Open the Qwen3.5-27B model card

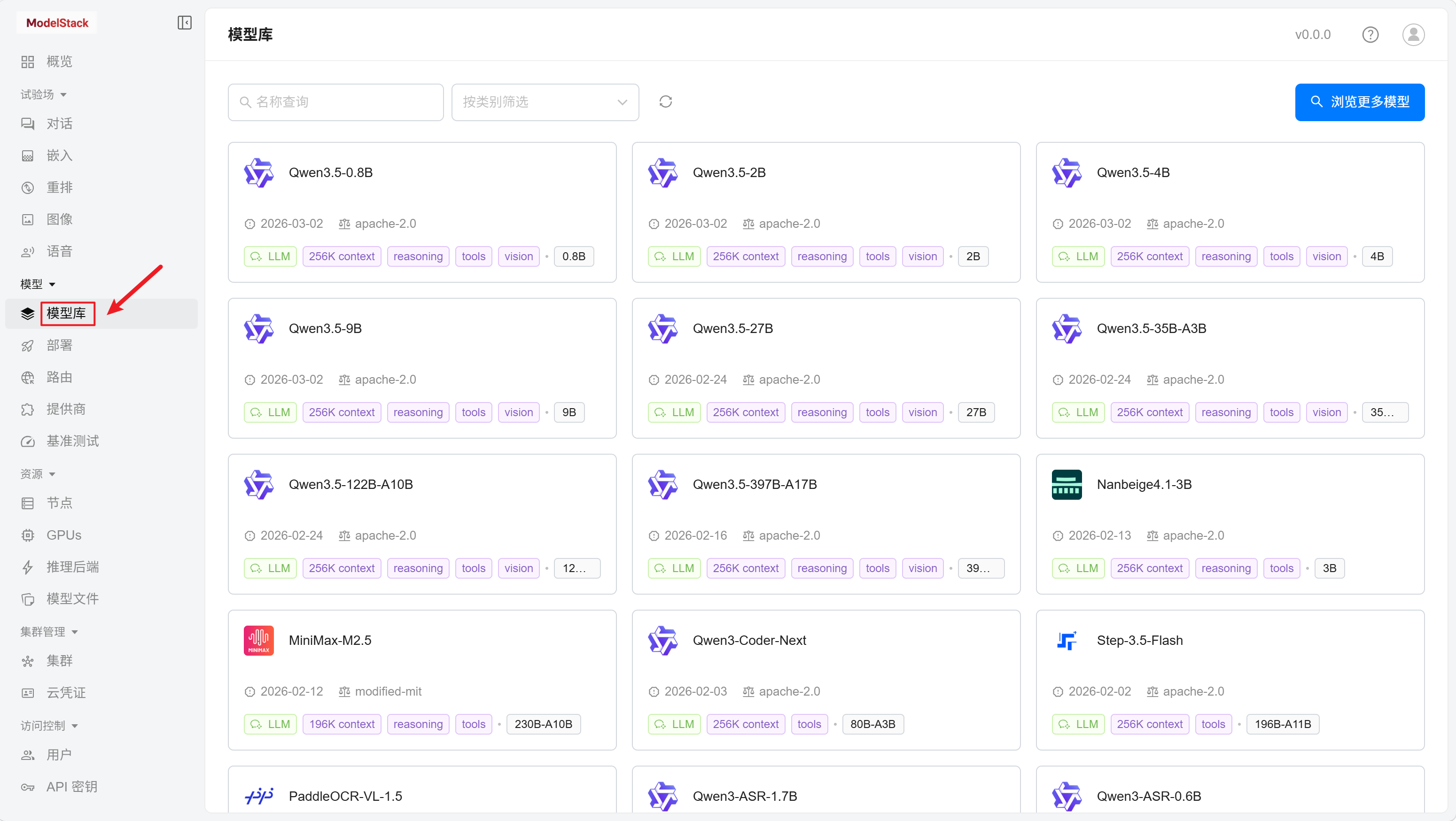tap(826, 368)
